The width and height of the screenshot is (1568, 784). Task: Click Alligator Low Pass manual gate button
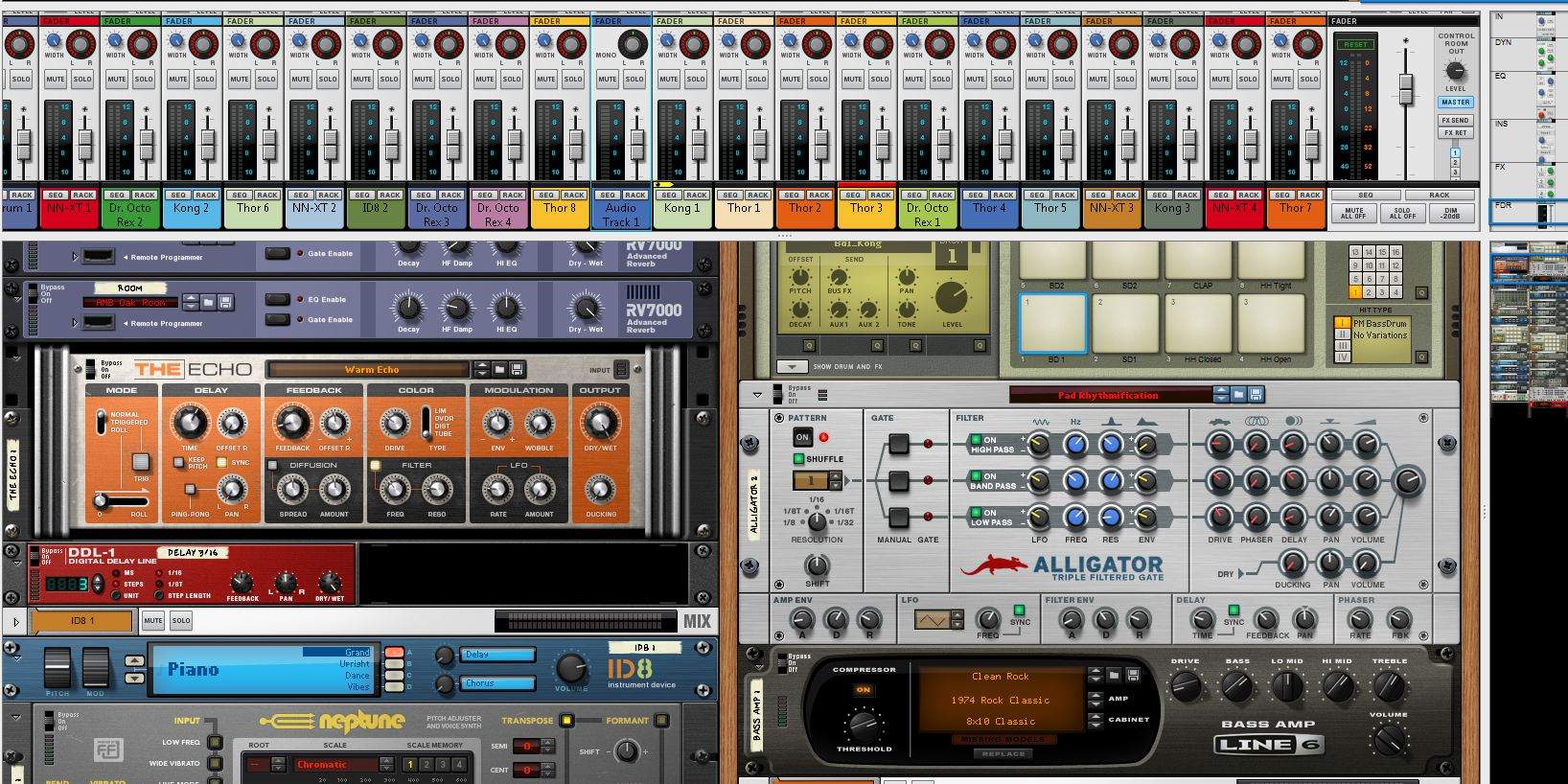click(899, 518)
